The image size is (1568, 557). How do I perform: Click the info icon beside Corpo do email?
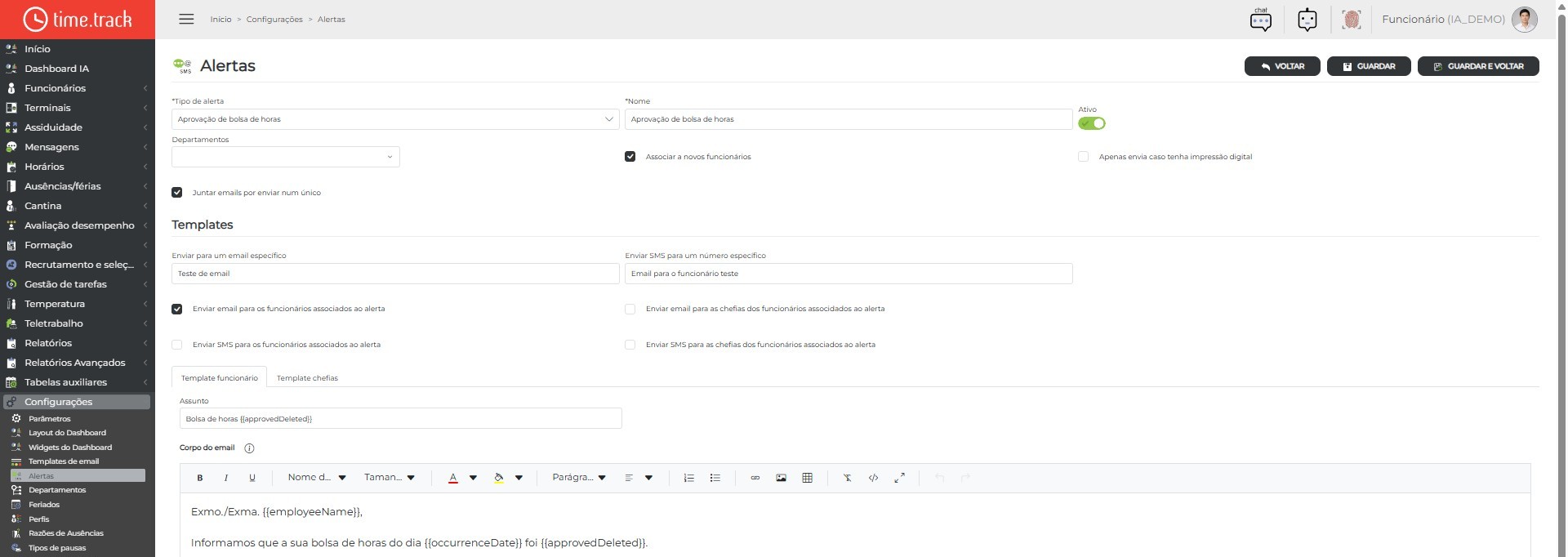(x=250, y=448)
